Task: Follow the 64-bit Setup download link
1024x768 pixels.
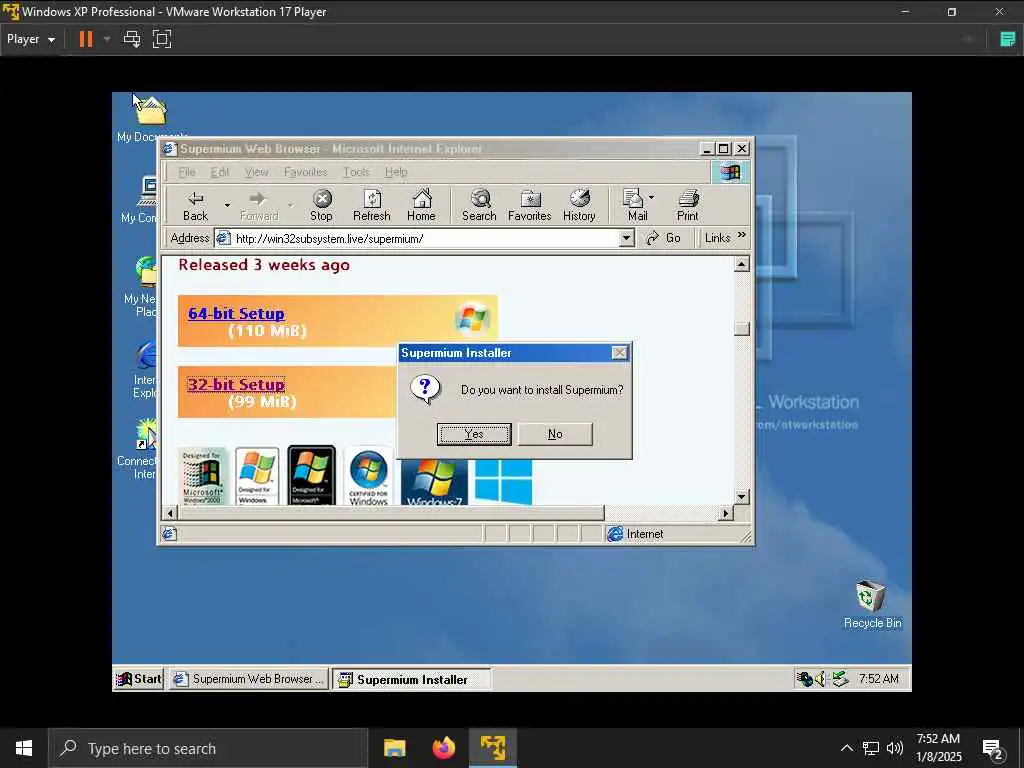Action: click(236, 313)
